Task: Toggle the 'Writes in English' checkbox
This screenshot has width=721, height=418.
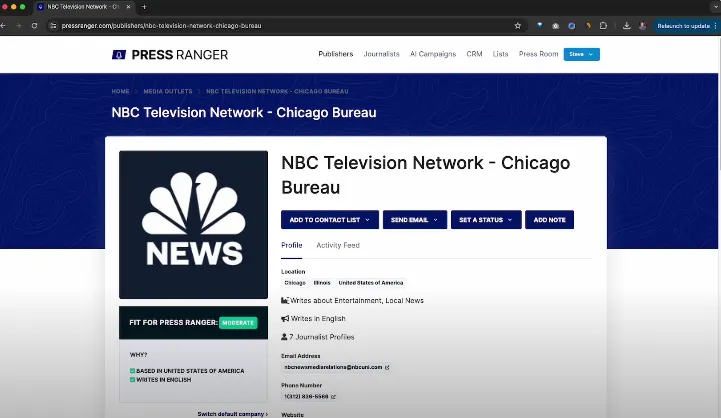Action: tap(133, 380)
